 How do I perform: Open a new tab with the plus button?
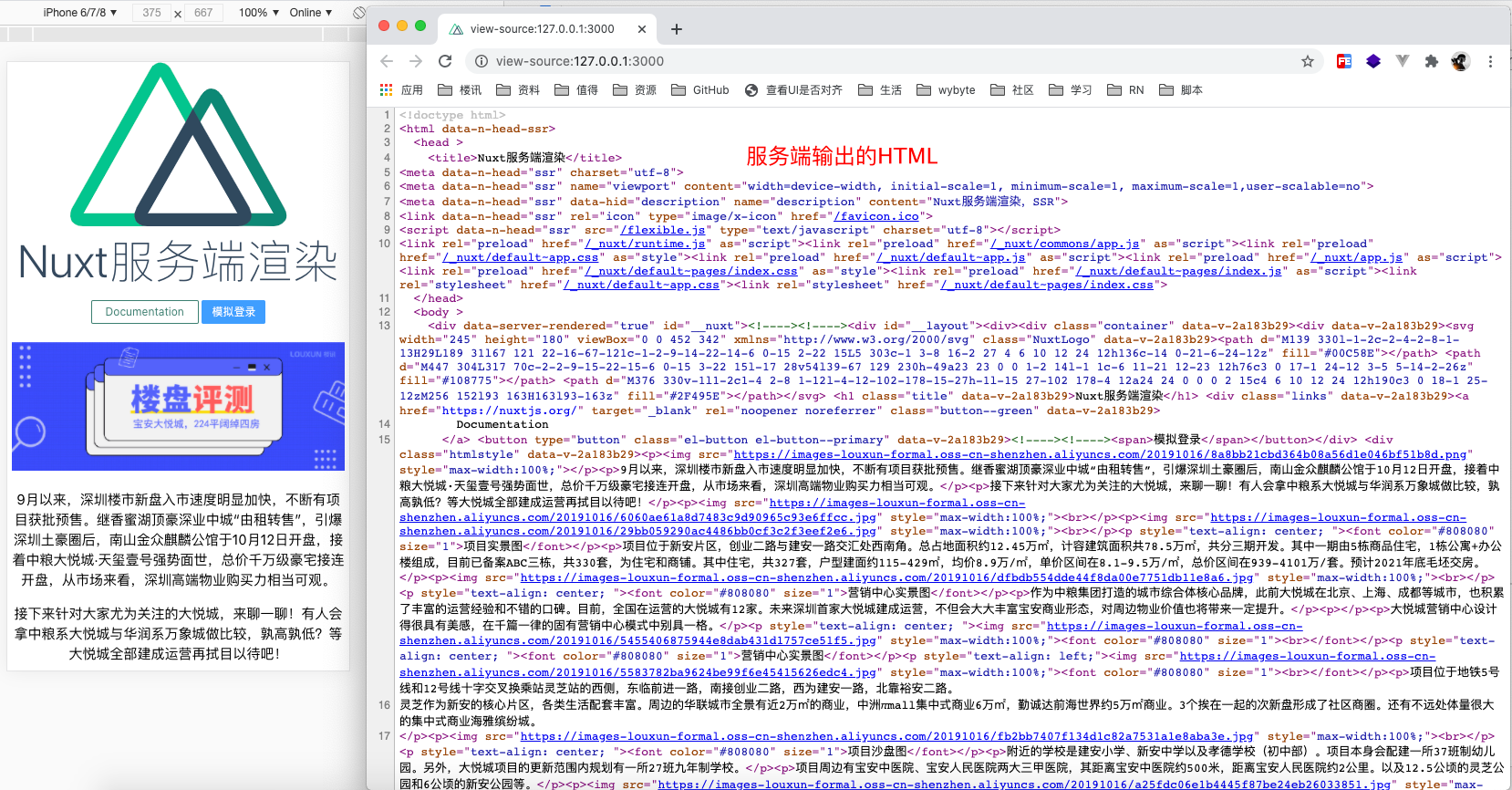click(677, 29)
